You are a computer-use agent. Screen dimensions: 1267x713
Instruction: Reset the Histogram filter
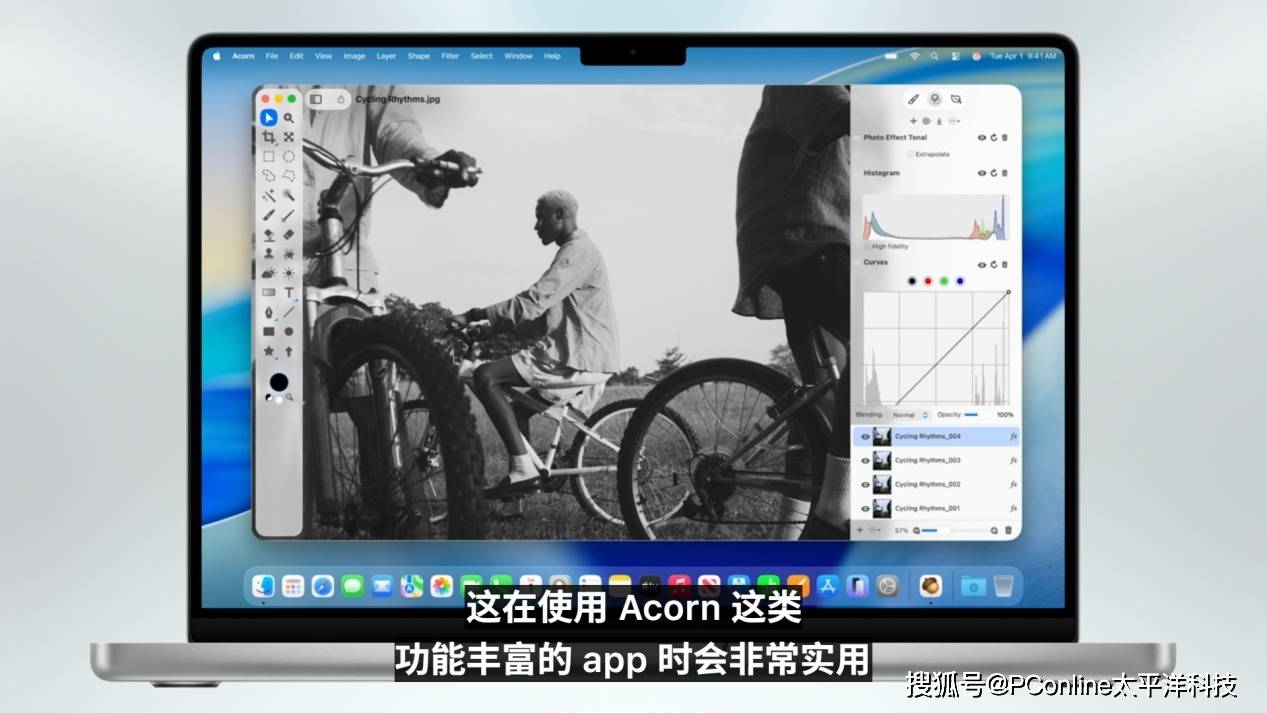pos(994,173)
